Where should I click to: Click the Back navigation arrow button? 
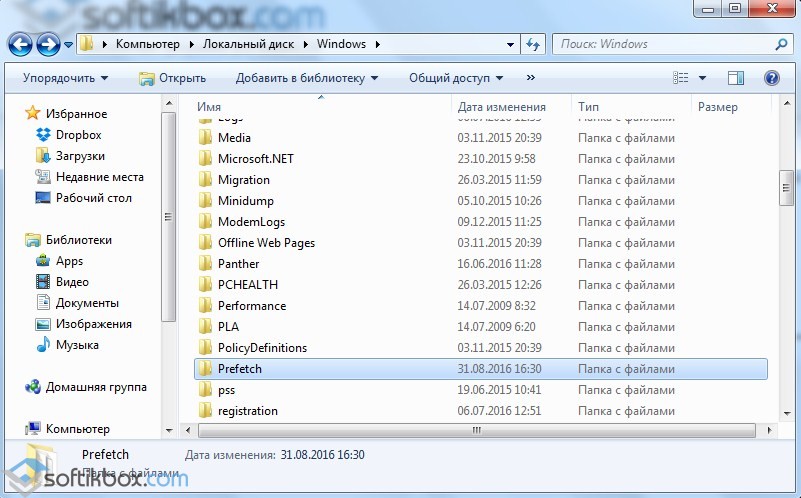21,44
